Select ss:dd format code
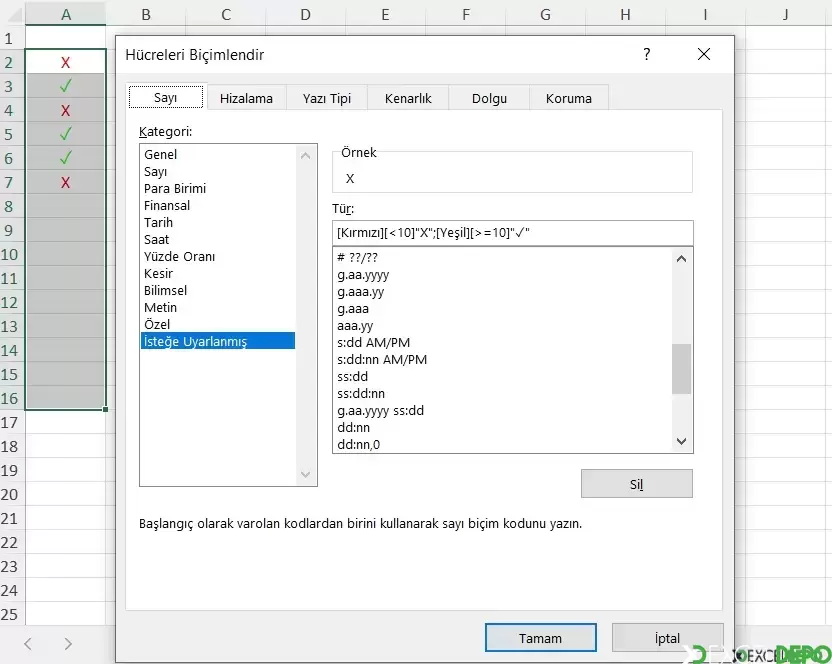832x664 pixels. [x=502, y=376]
